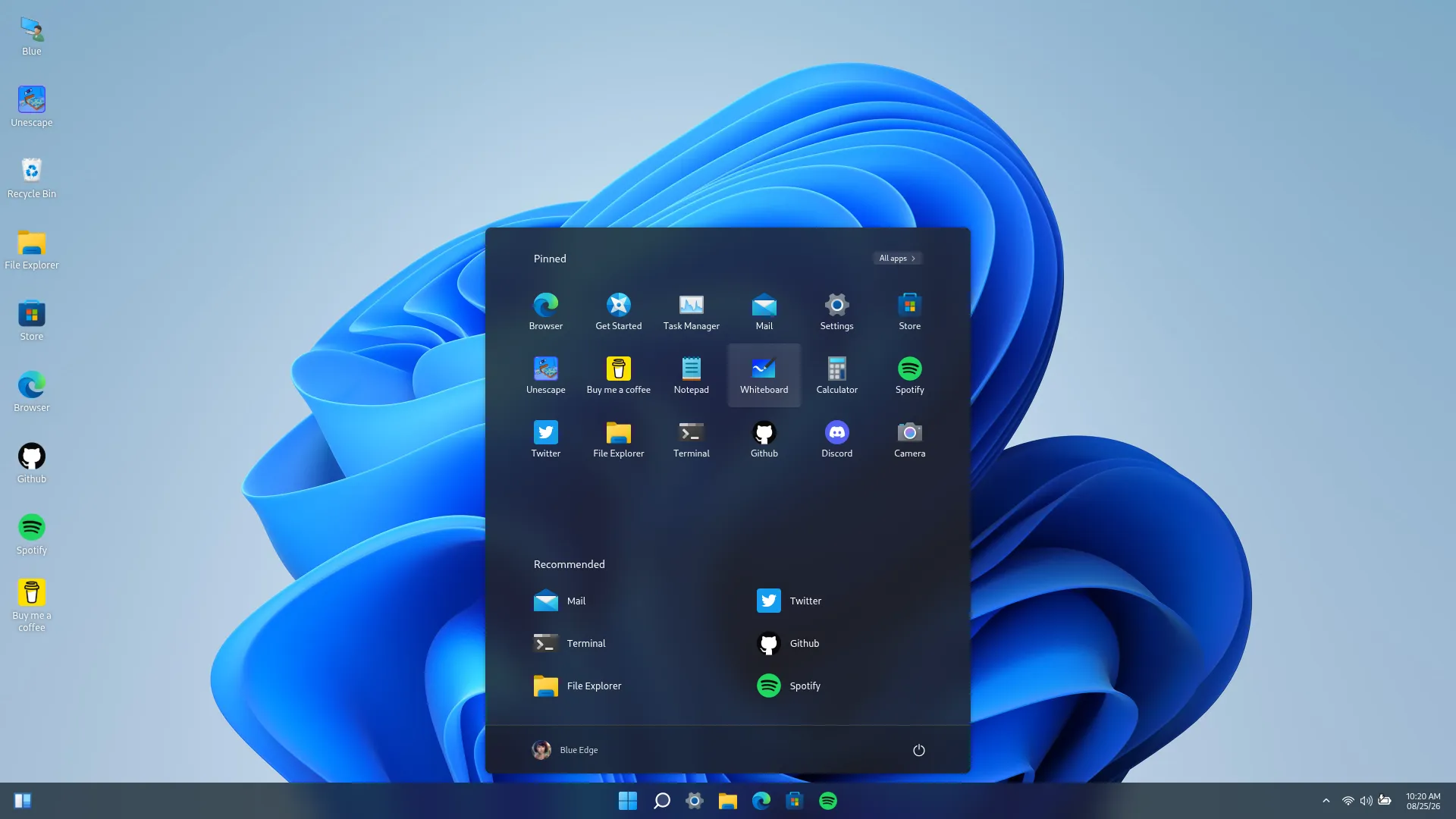Open Wi-Fi network tray icon
Viewport: 1456px width, 819px height.
(x=1348, y=801)
